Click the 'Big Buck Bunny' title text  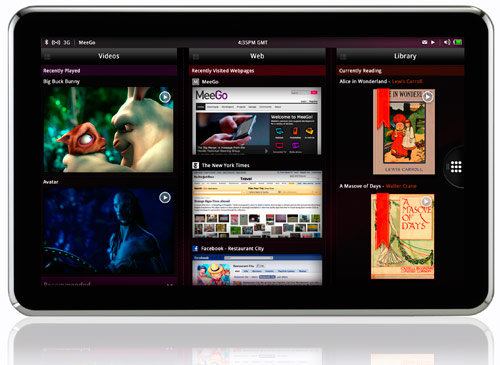[61, 81]
